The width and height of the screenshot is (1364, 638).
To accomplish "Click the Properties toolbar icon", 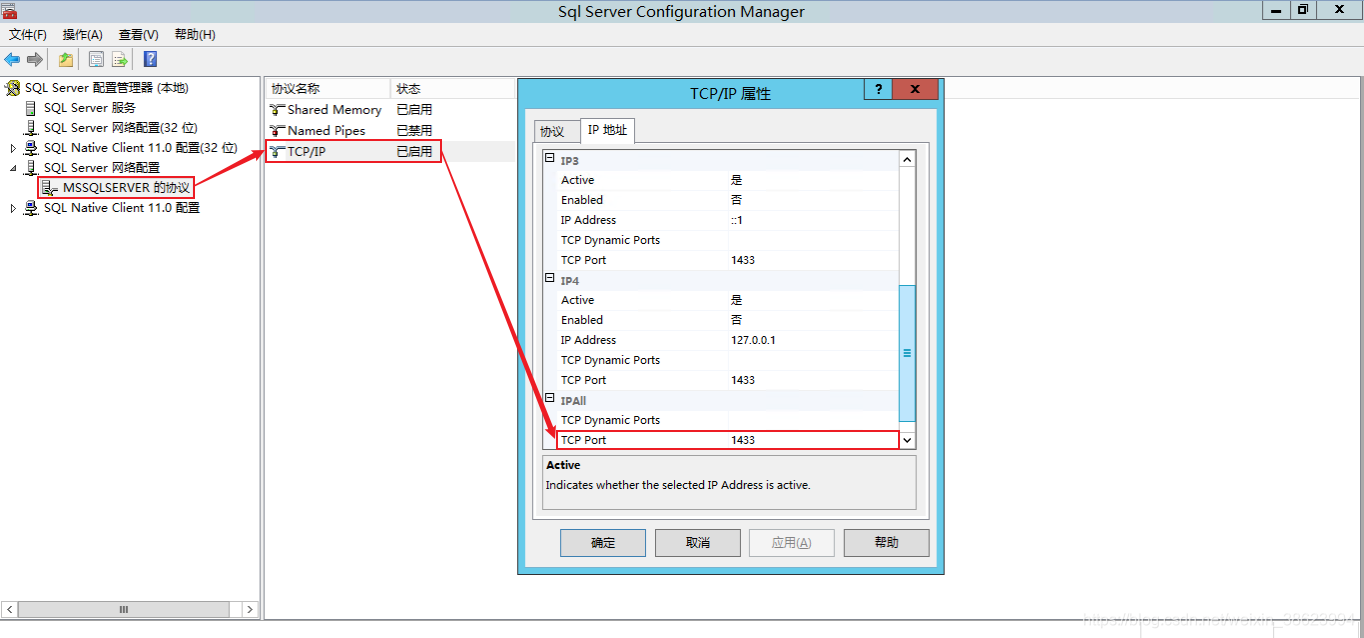I will [96, 59].
